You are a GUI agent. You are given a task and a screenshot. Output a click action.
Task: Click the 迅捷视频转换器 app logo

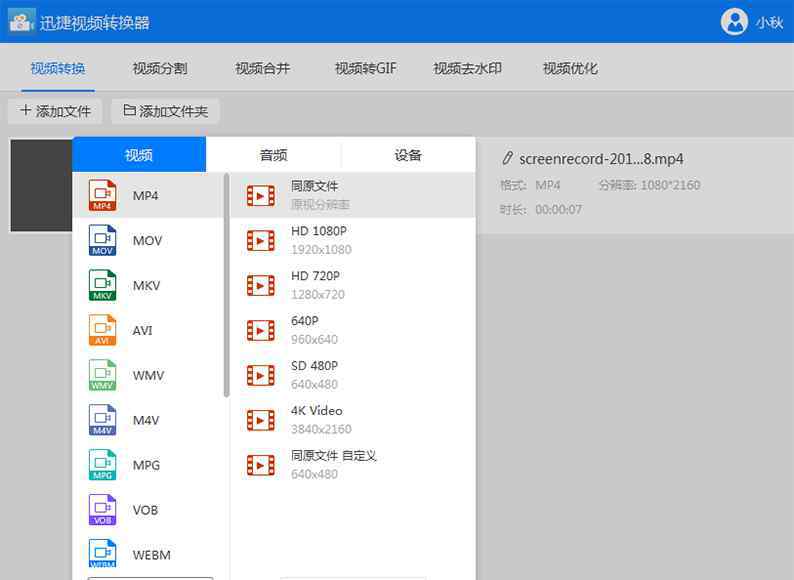(x=22, y=21)
